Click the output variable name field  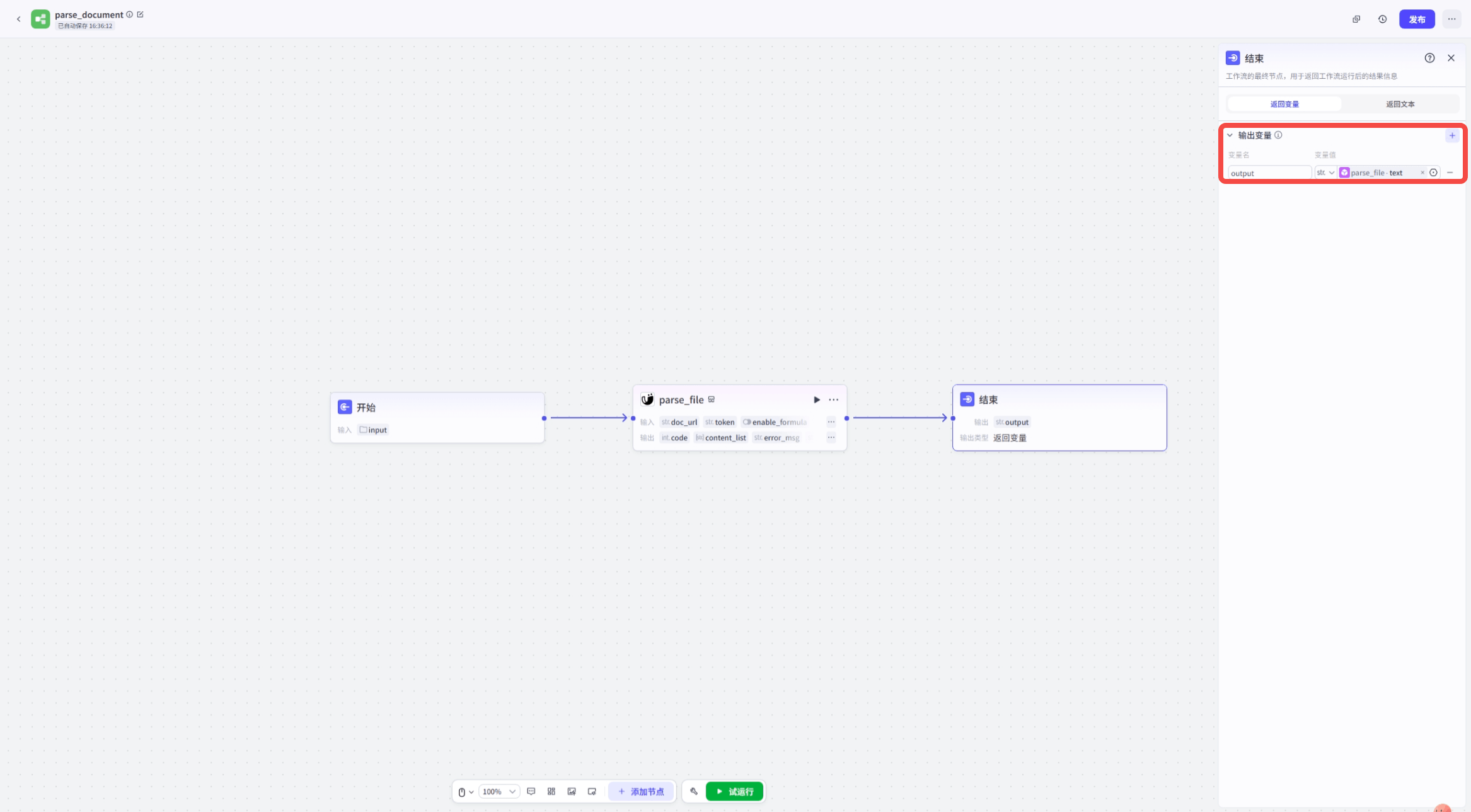click(x=1269, y=173)
